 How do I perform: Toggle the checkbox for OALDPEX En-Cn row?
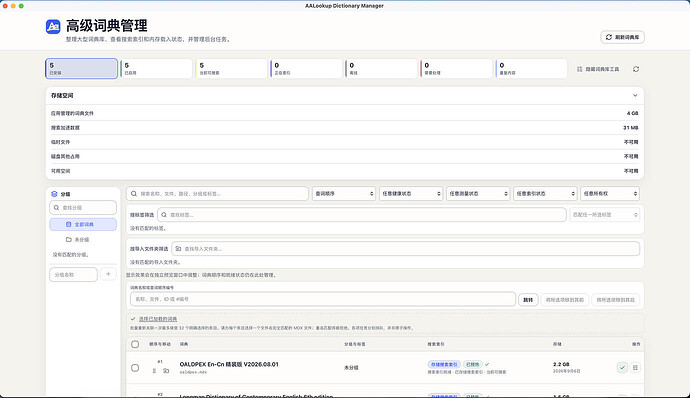(x=135, y=368)
